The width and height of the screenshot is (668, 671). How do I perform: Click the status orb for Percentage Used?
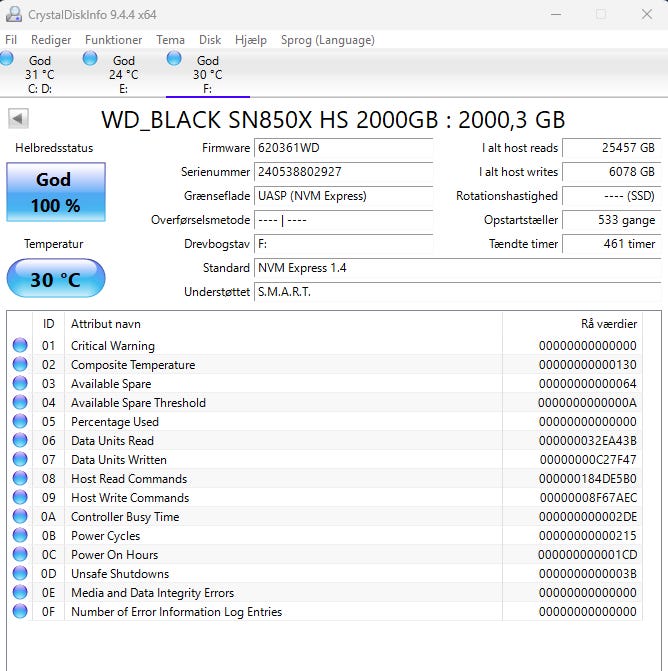[20, 421]
